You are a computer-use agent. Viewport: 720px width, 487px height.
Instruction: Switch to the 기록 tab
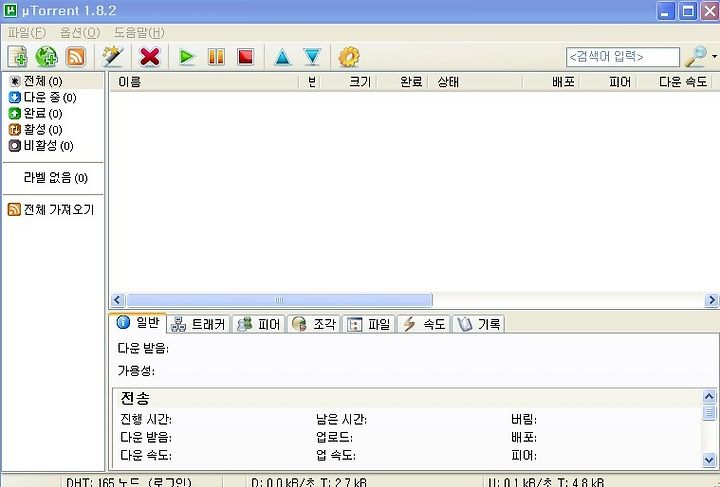tap(478, 324)
